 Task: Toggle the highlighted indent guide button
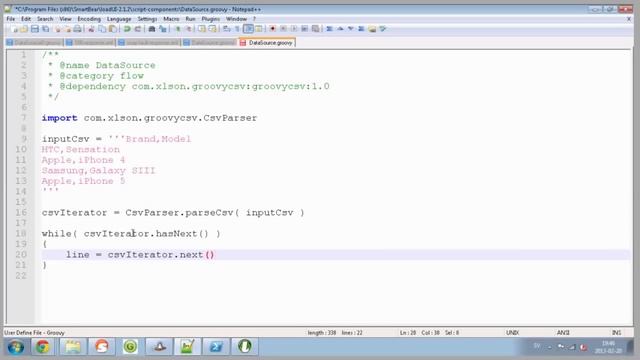(x=249, y=29)
